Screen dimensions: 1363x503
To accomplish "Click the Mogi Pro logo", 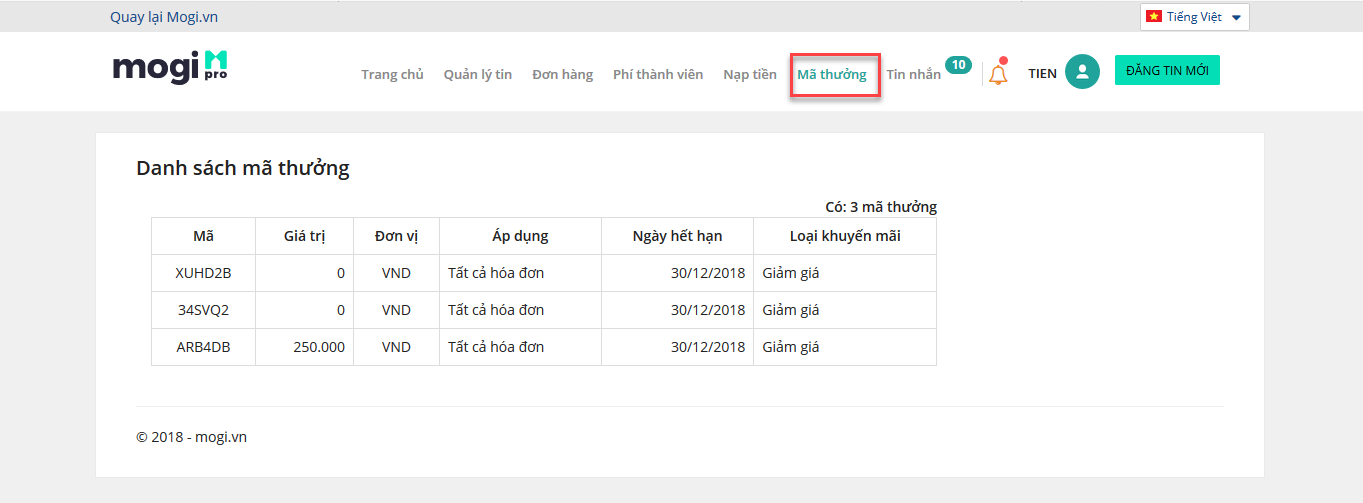I will coord(170,67).
